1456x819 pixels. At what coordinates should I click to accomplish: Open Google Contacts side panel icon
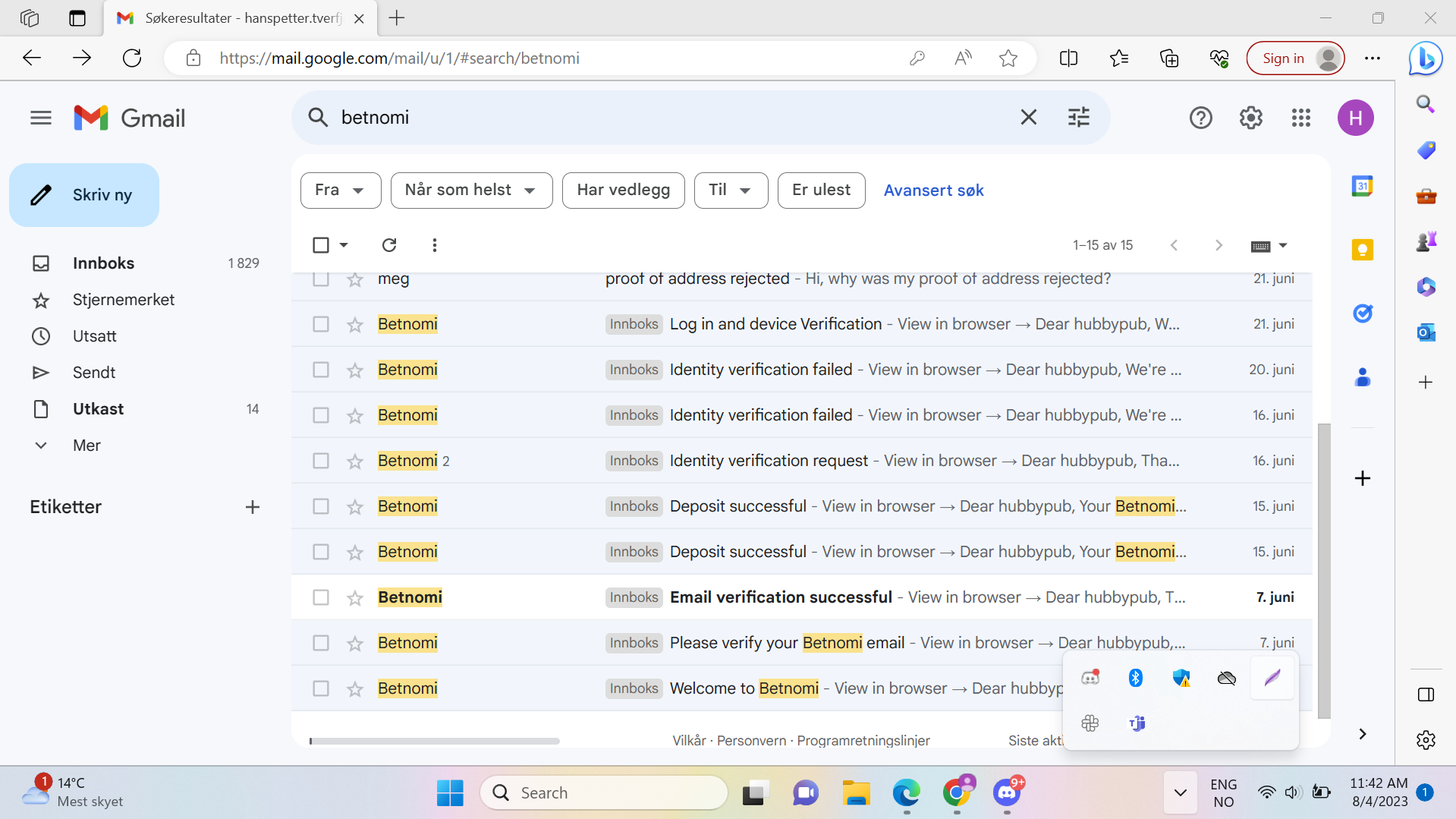1362,376
